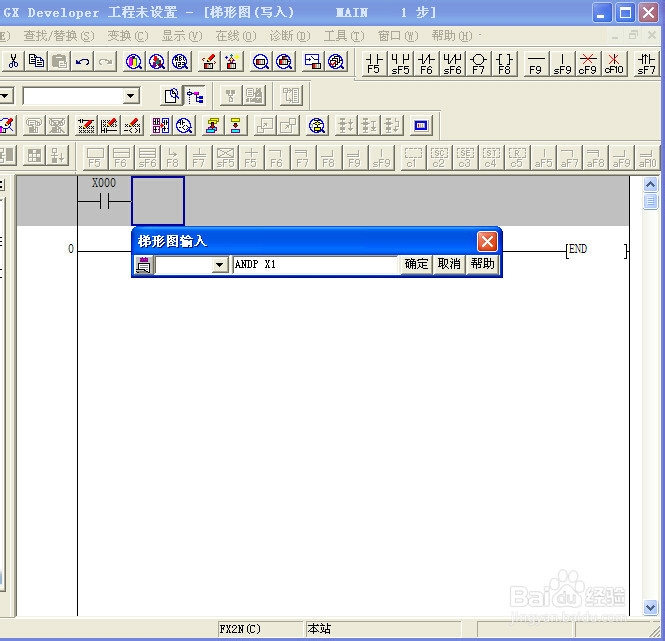Viewport: 665px width, 641px height.
Task: Click the vertical scrollbar up arrow
Action: click(x=650, y=185)
